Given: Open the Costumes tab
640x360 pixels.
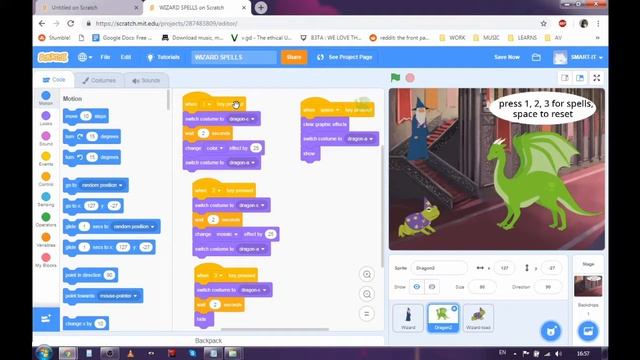Looking at the screenshot, I should pyautogui.click(x=99, y=80).
